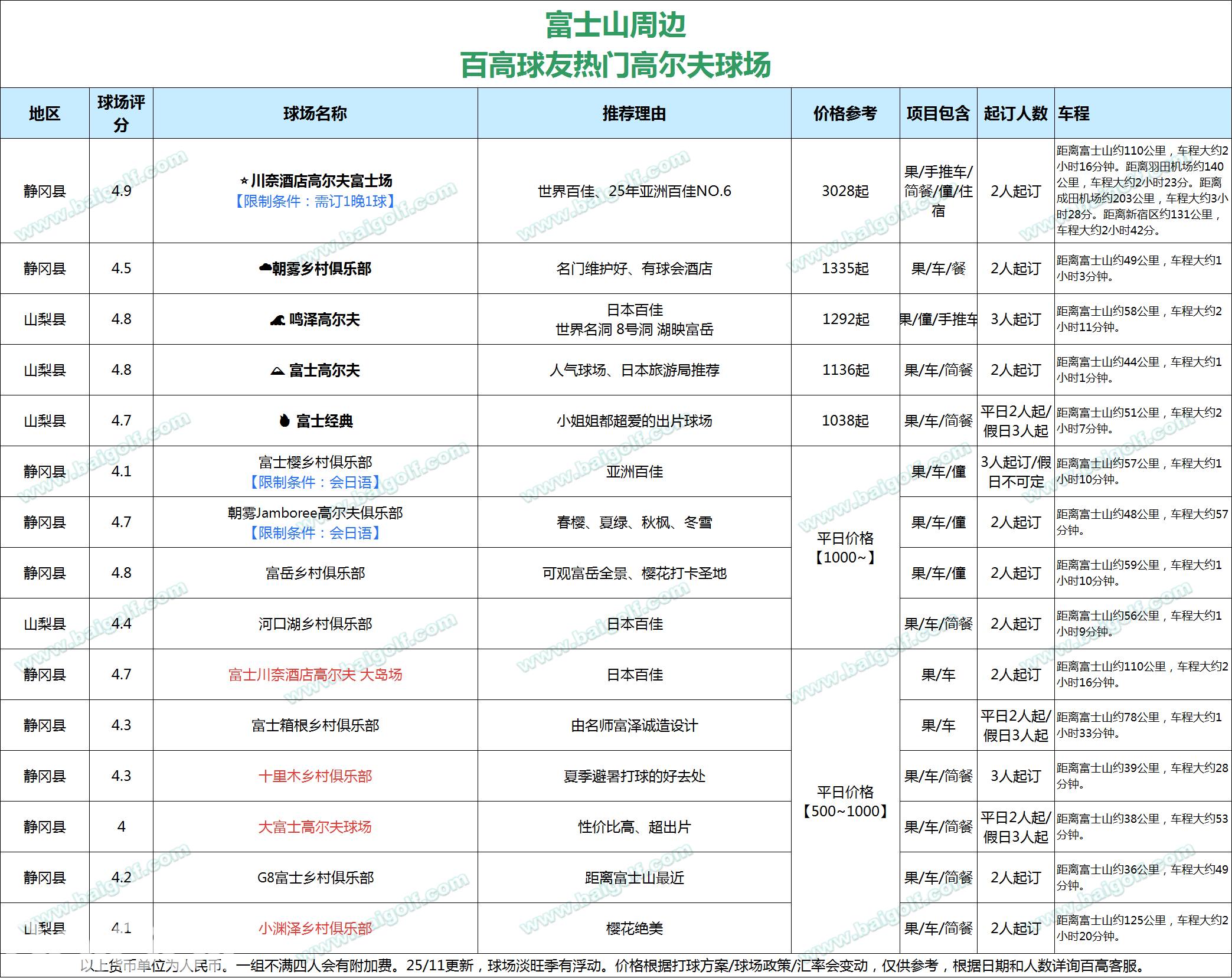1232x978 pixels.
Task: Click the mountain icon beside 富士高尔夫
Action: pos(277,371)
